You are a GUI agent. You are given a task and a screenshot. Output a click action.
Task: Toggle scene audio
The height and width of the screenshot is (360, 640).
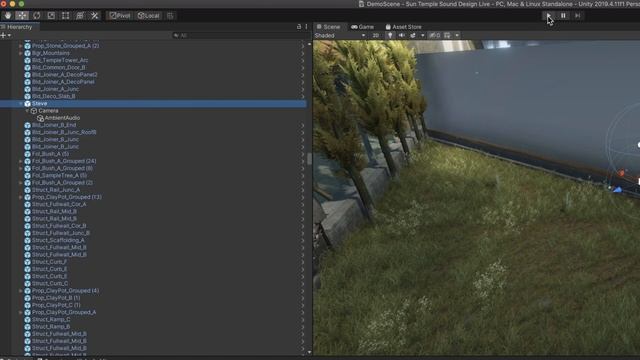coord(402,36)
